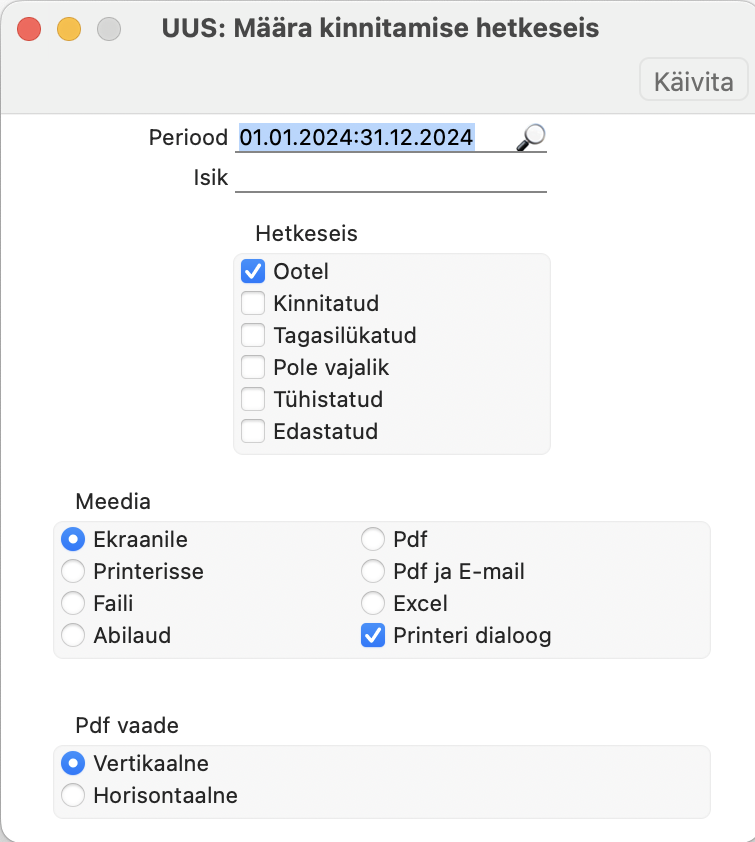Check the Pole vajalik option
The width and height of the screenshot is (755, 842).
(x=253, y=367)
